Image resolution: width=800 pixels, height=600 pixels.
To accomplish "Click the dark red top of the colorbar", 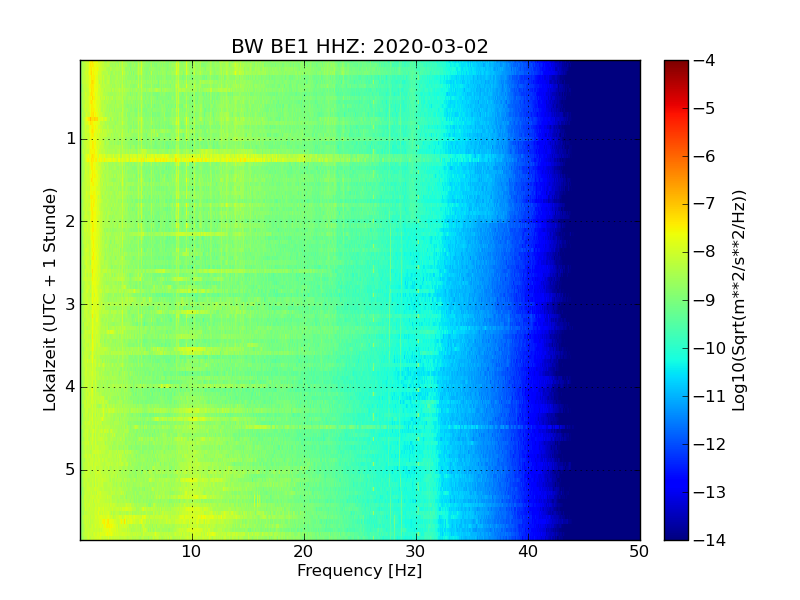I will point(677,66).
